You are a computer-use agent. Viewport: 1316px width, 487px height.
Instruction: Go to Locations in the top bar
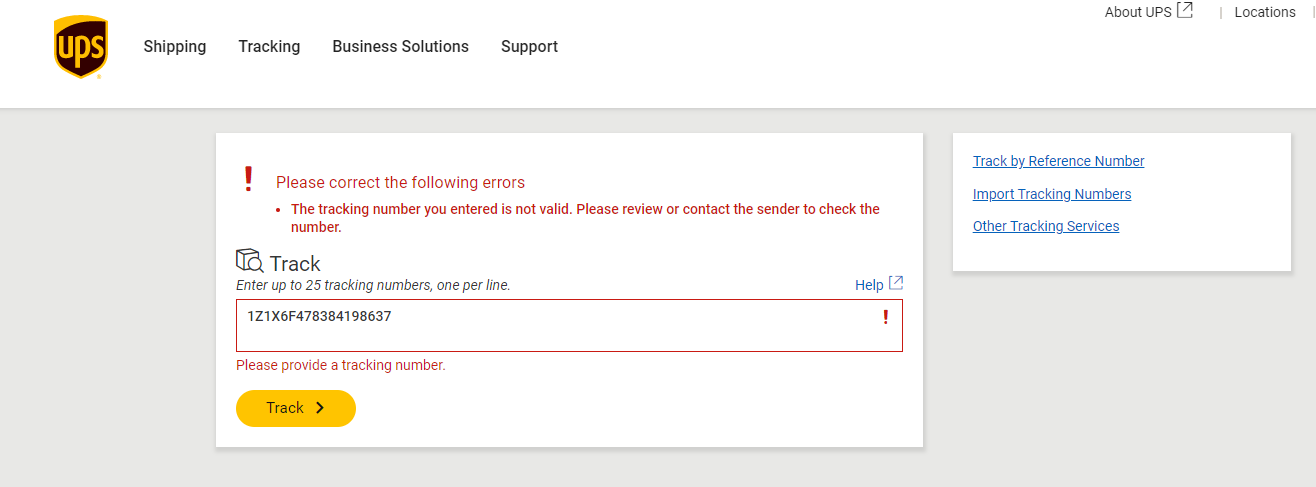1264,12
